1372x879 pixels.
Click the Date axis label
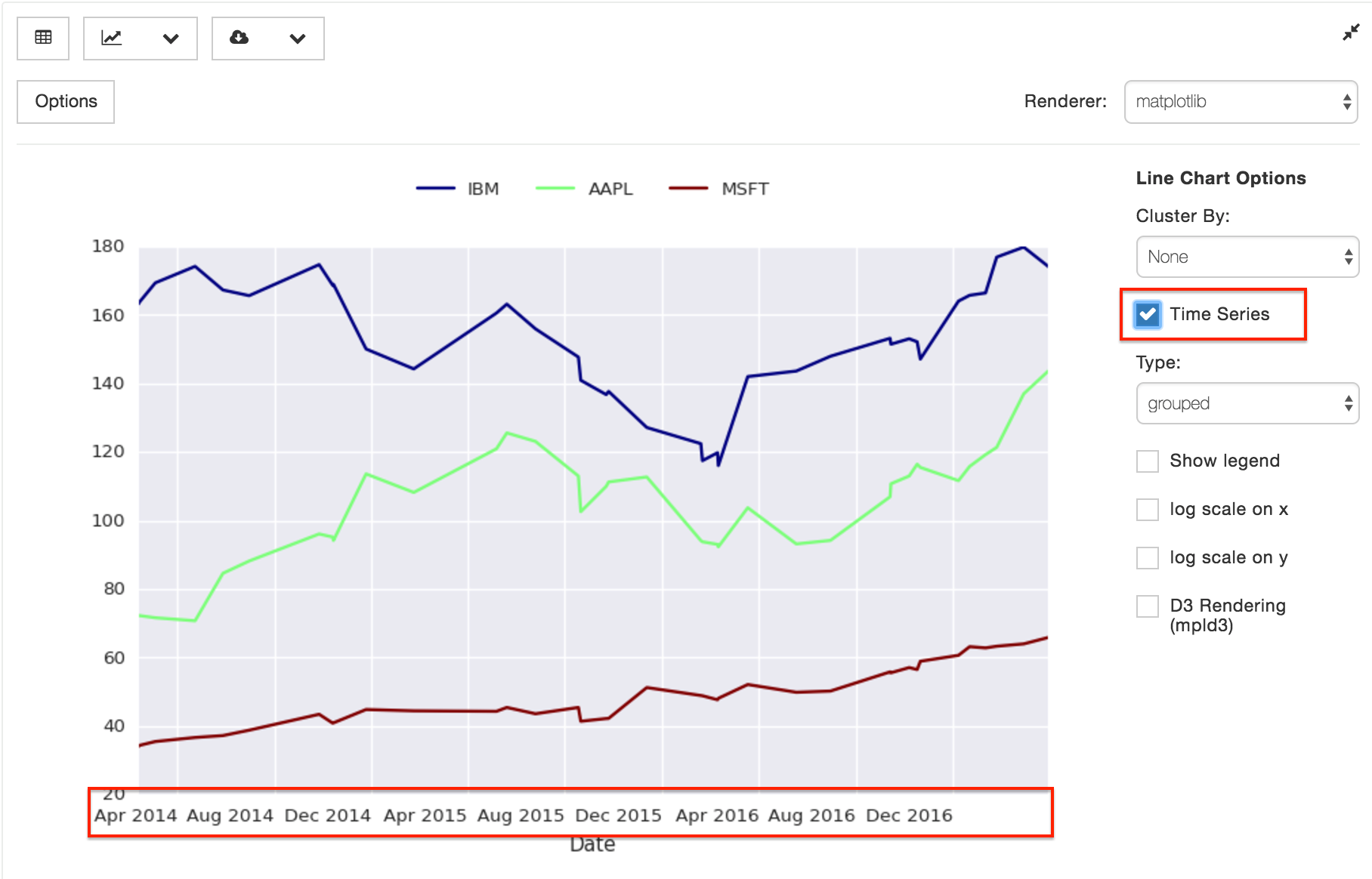pos(592,844)
